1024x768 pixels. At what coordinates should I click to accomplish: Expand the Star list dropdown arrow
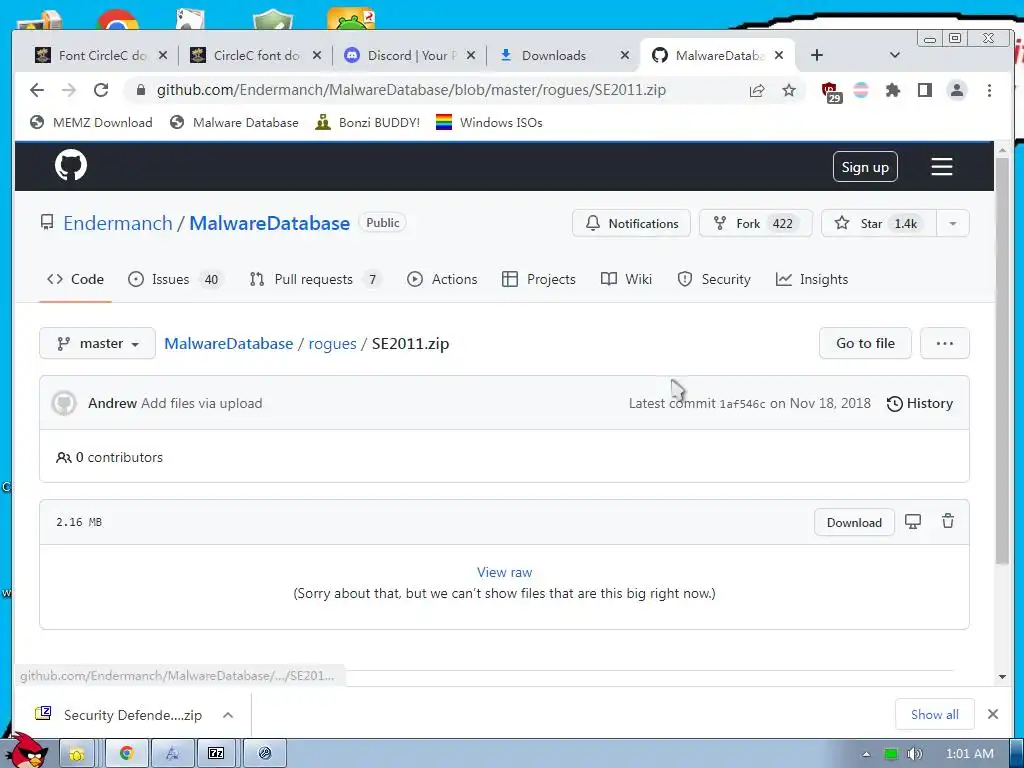953,223
